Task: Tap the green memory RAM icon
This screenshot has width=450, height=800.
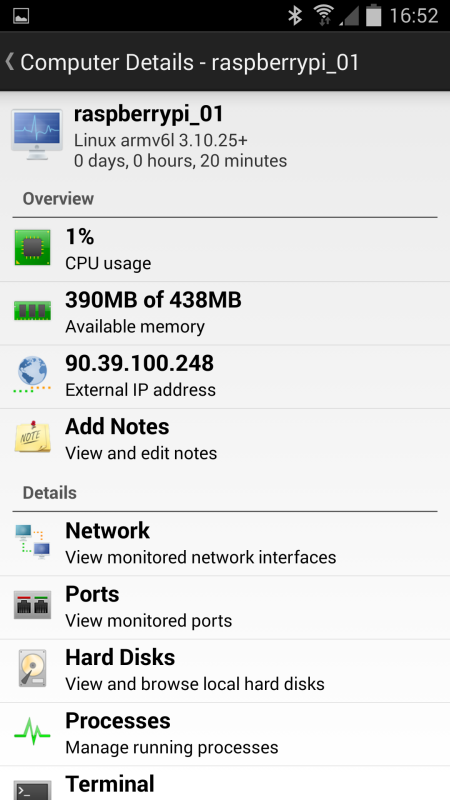Action: [32, 311]
